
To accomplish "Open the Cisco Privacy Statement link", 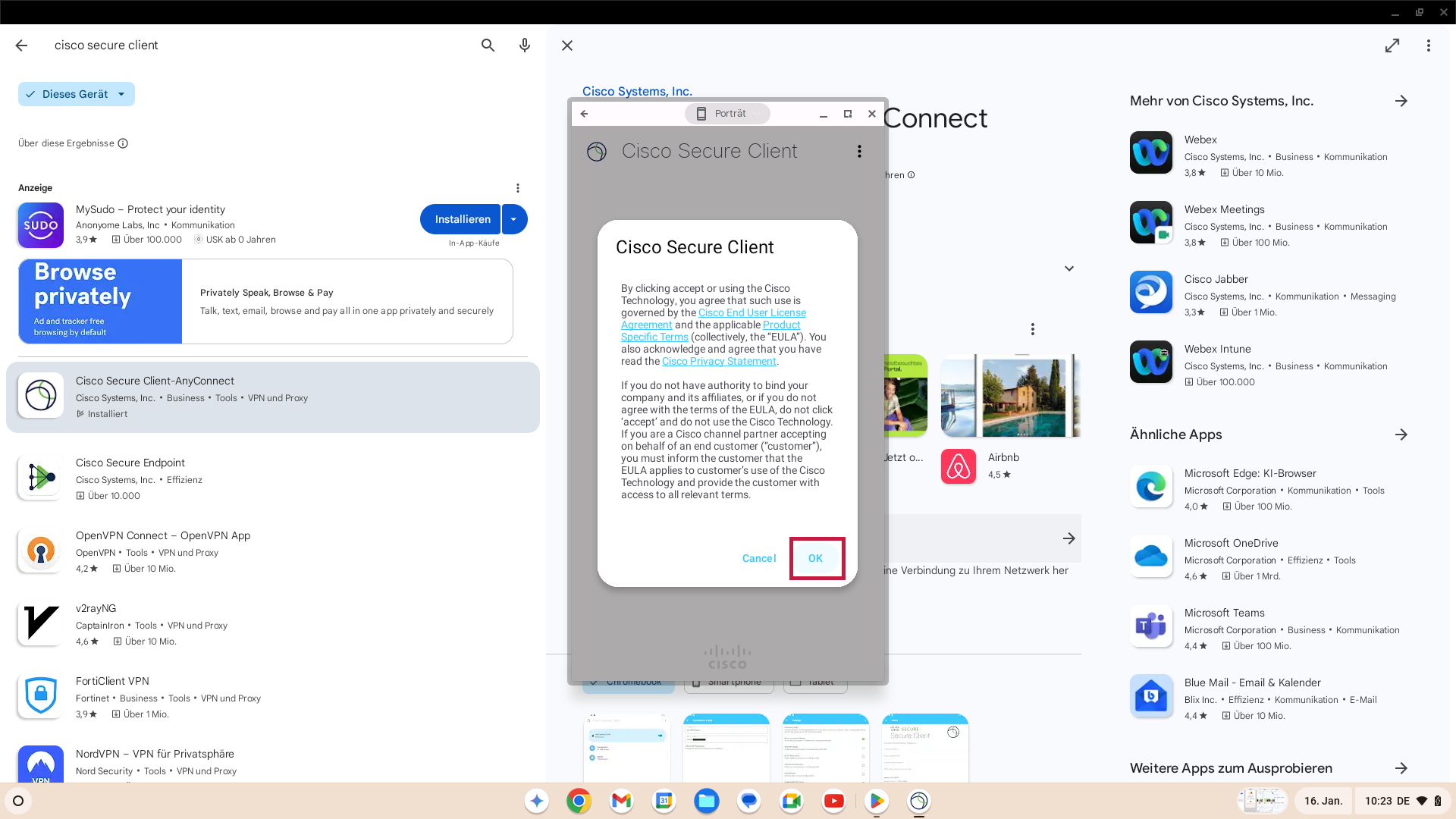I will click(x=719, y=361).
